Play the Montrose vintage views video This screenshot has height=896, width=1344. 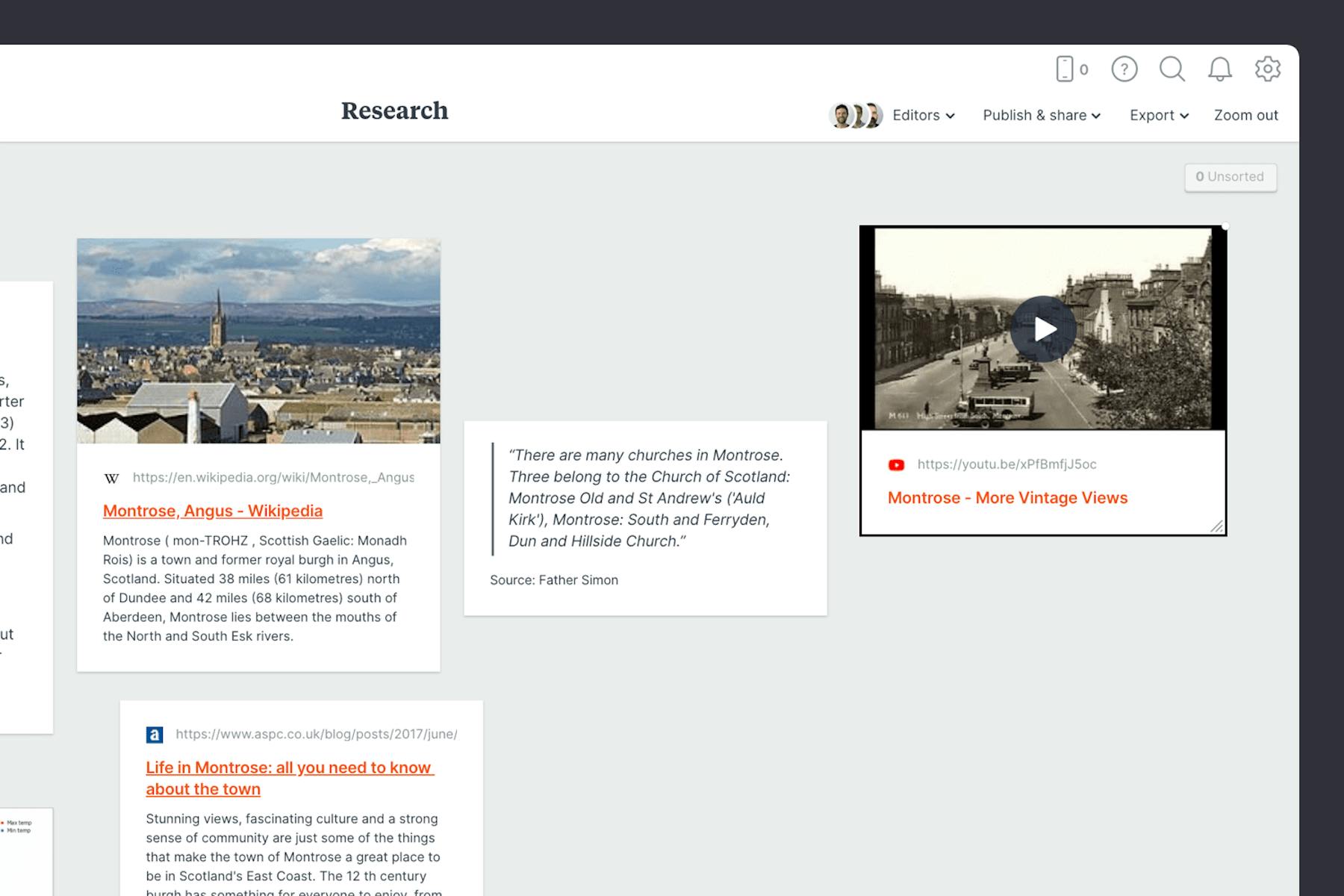pos(1045,329)
